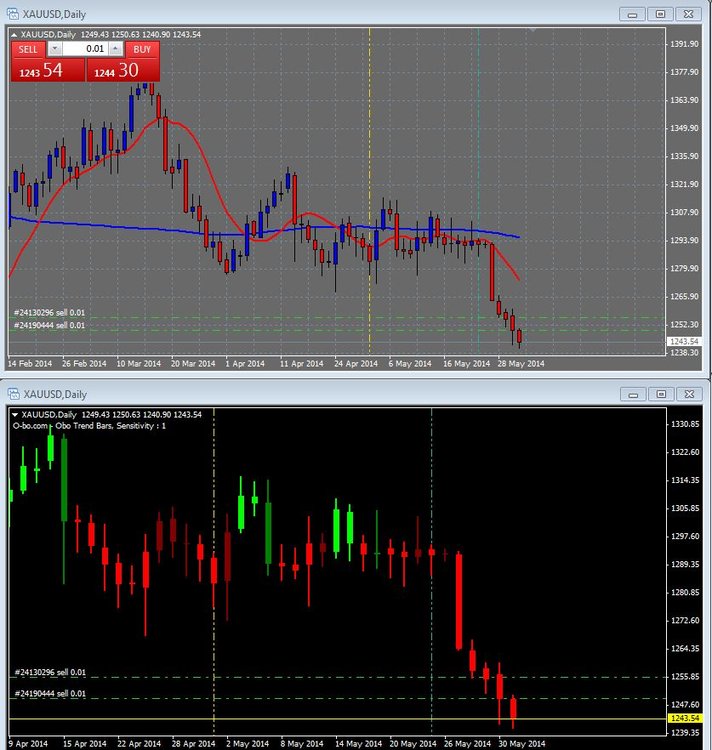Expand one-click trading triangle in bottom chart

click(x=15, y=415)
